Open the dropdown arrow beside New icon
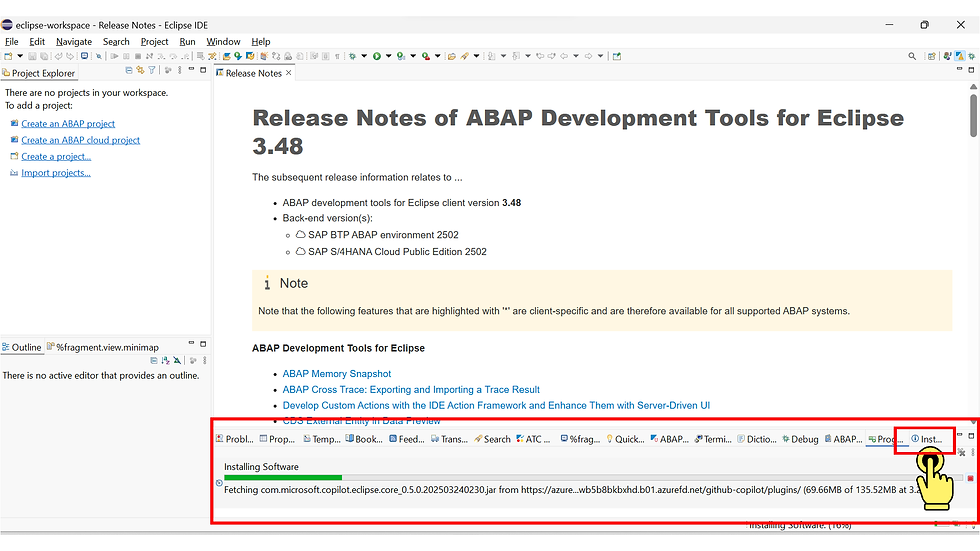 pos(20,56)
